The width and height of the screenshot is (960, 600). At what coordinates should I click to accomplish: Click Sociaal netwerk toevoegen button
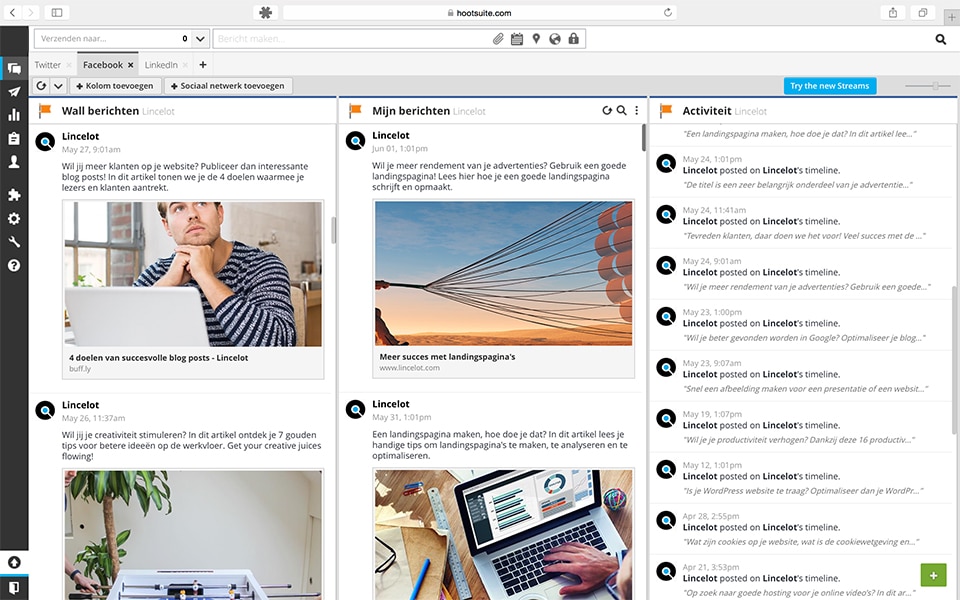[x=228, y=86]
